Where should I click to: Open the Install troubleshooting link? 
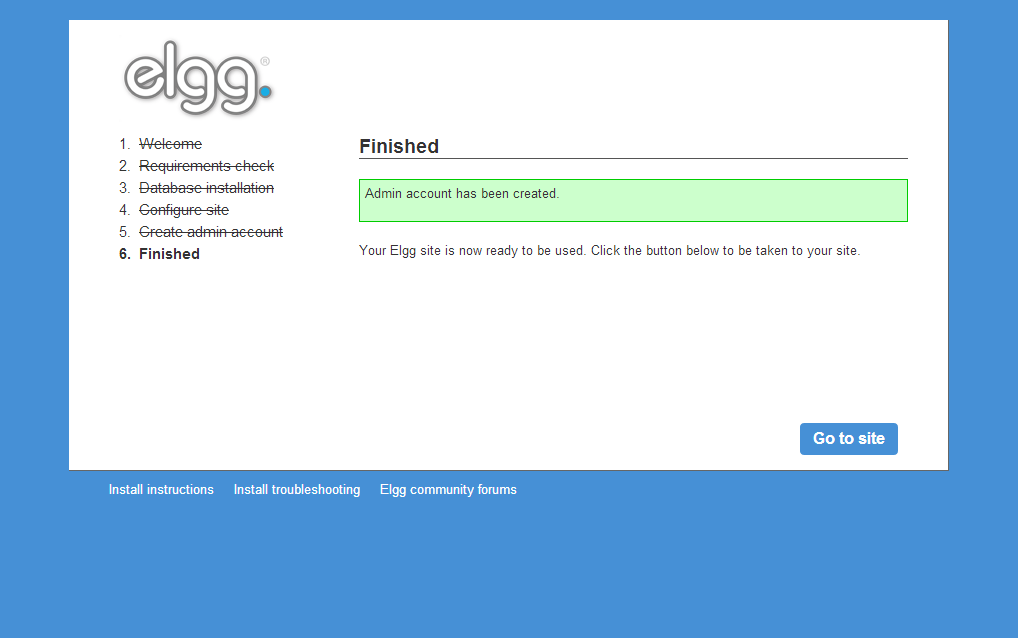(x=297, y=490)
